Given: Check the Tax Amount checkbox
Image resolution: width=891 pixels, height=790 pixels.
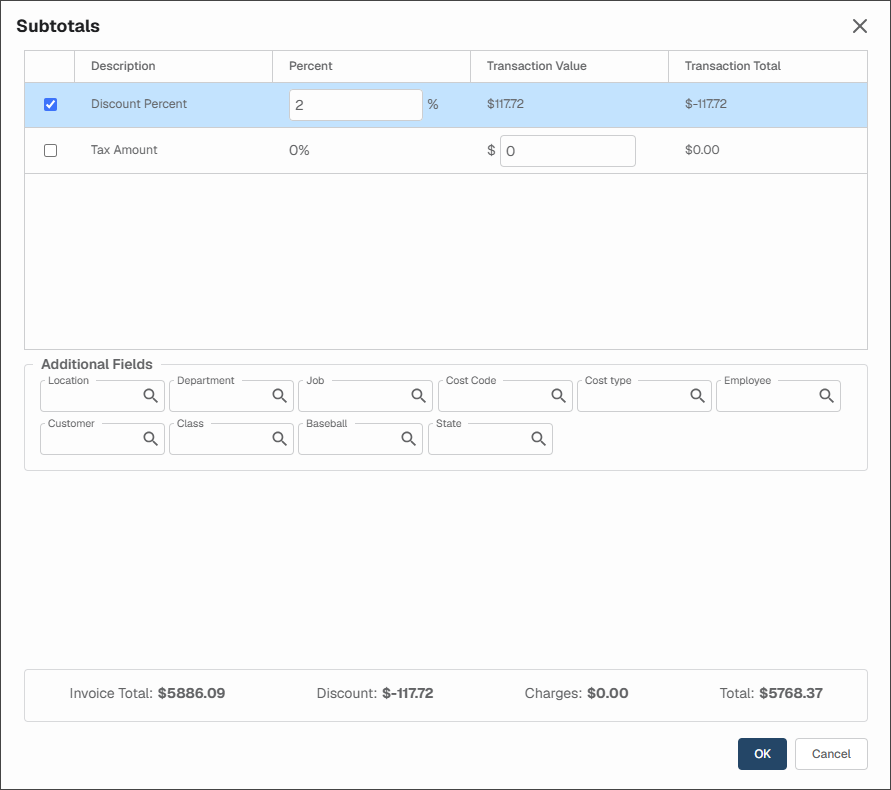Looking at the screenshot, I should click(51, 151).
